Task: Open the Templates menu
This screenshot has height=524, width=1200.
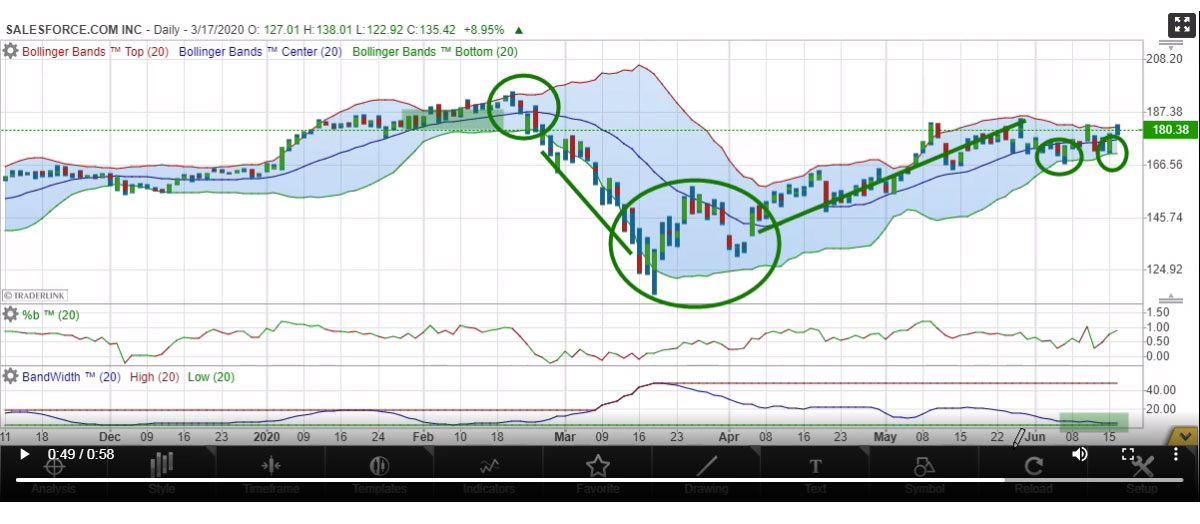Action: (379, 473)
